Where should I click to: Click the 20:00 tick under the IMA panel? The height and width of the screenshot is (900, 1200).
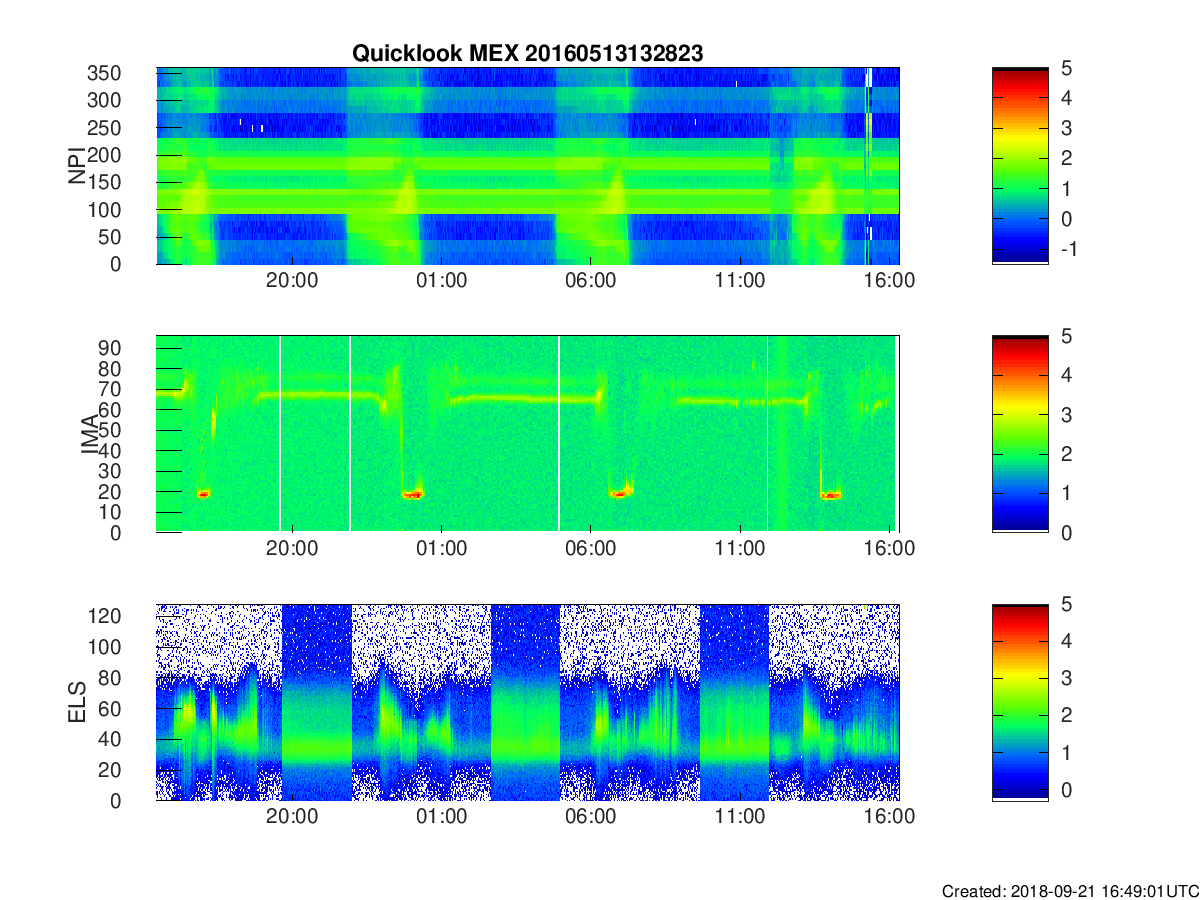[x=292, y=549]
